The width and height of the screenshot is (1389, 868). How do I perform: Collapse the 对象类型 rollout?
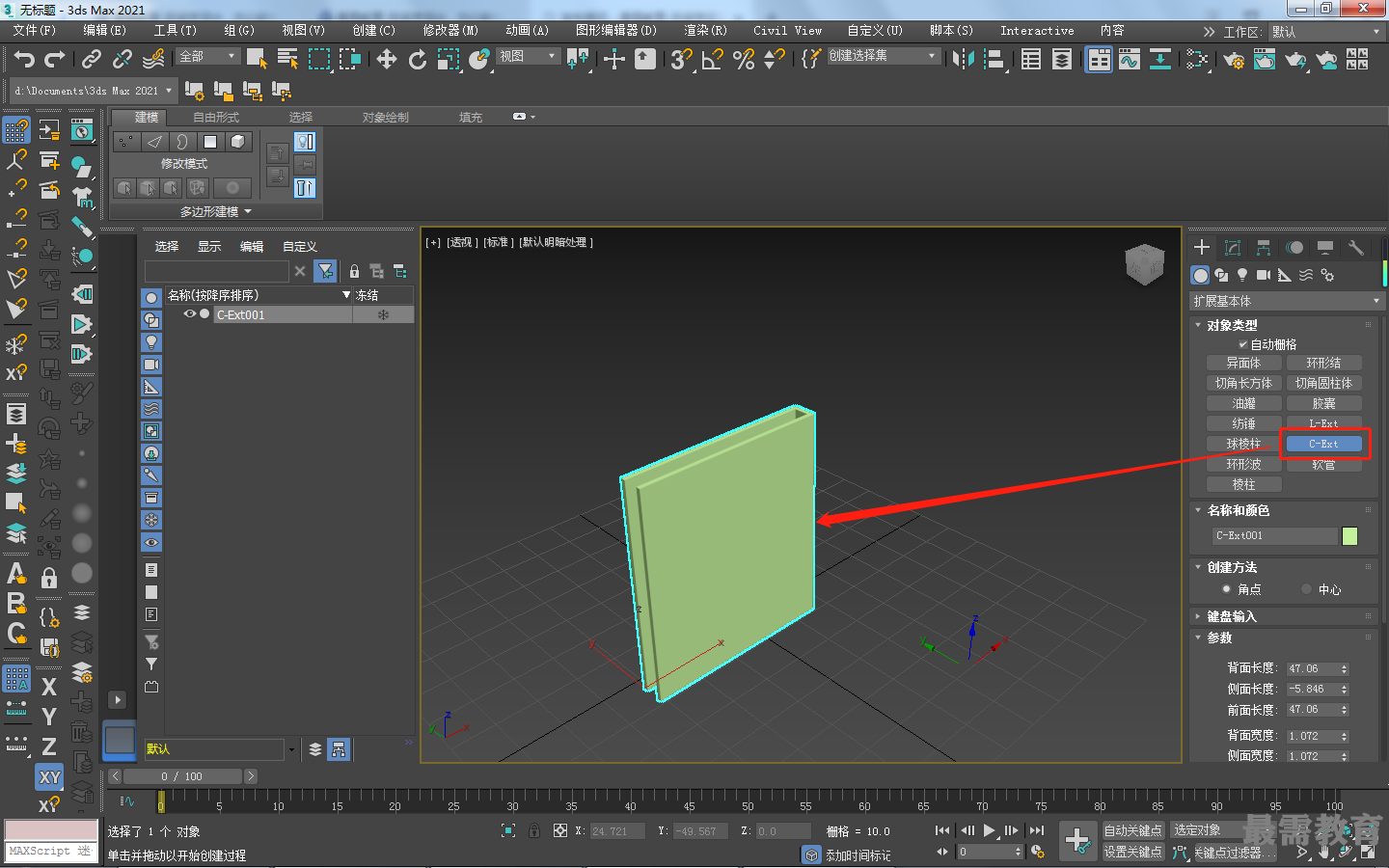coord(1233,325)
